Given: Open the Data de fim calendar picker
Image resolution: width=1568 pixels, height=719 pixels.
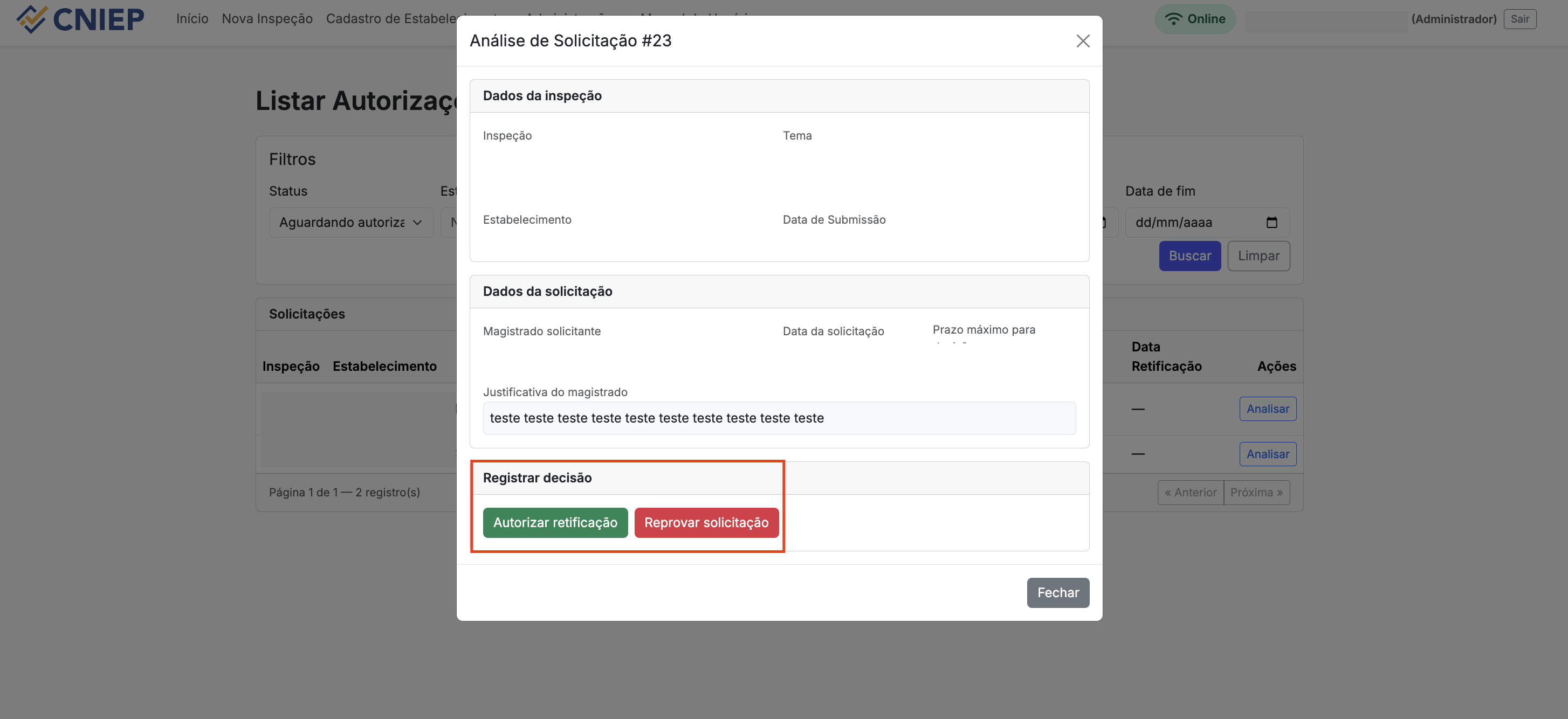Looking at the screenshot, I should (x=1271, y=222).
